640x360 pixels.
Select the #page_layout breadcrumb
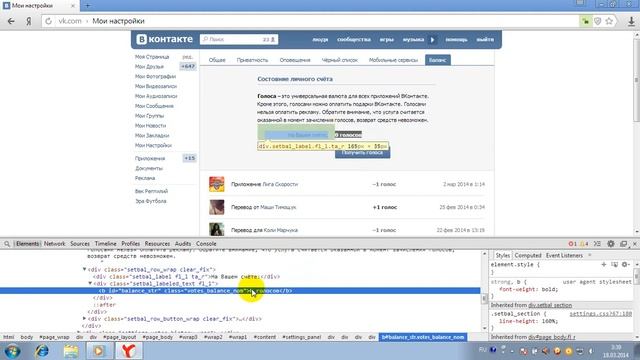tap(119, 337)
